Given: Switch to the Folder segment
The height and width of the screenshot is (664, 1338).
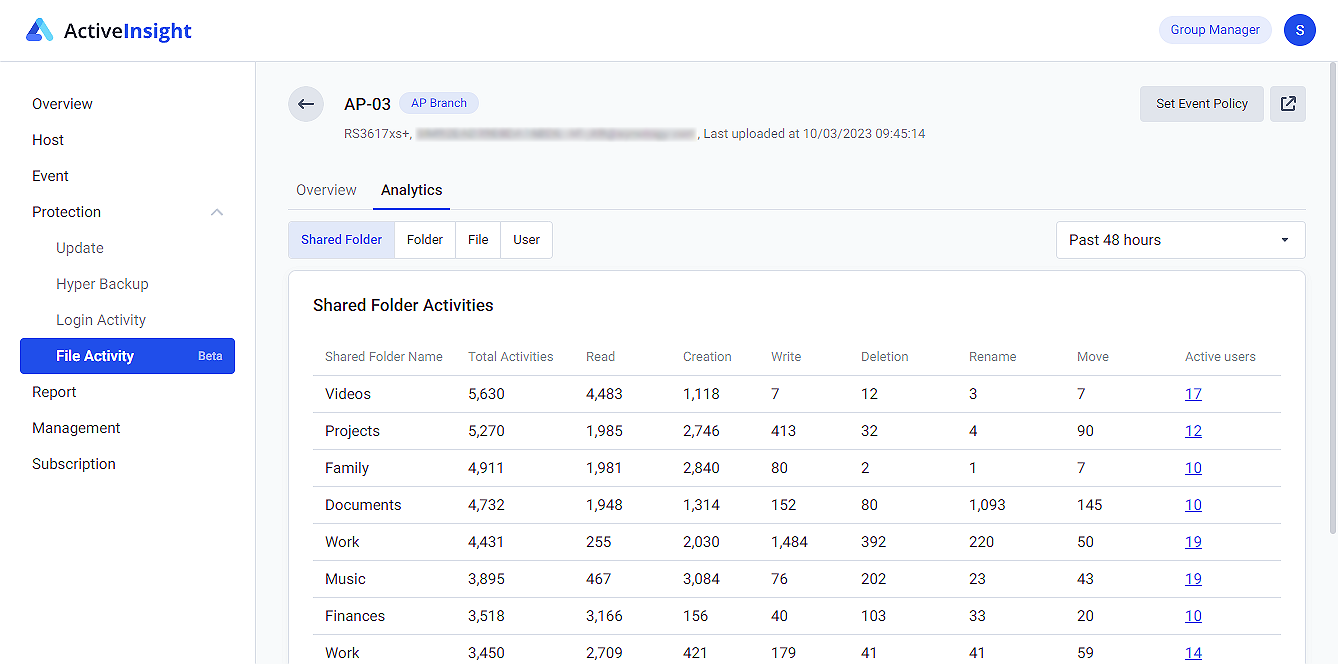Looking at the screenshot, I should 425,240.
